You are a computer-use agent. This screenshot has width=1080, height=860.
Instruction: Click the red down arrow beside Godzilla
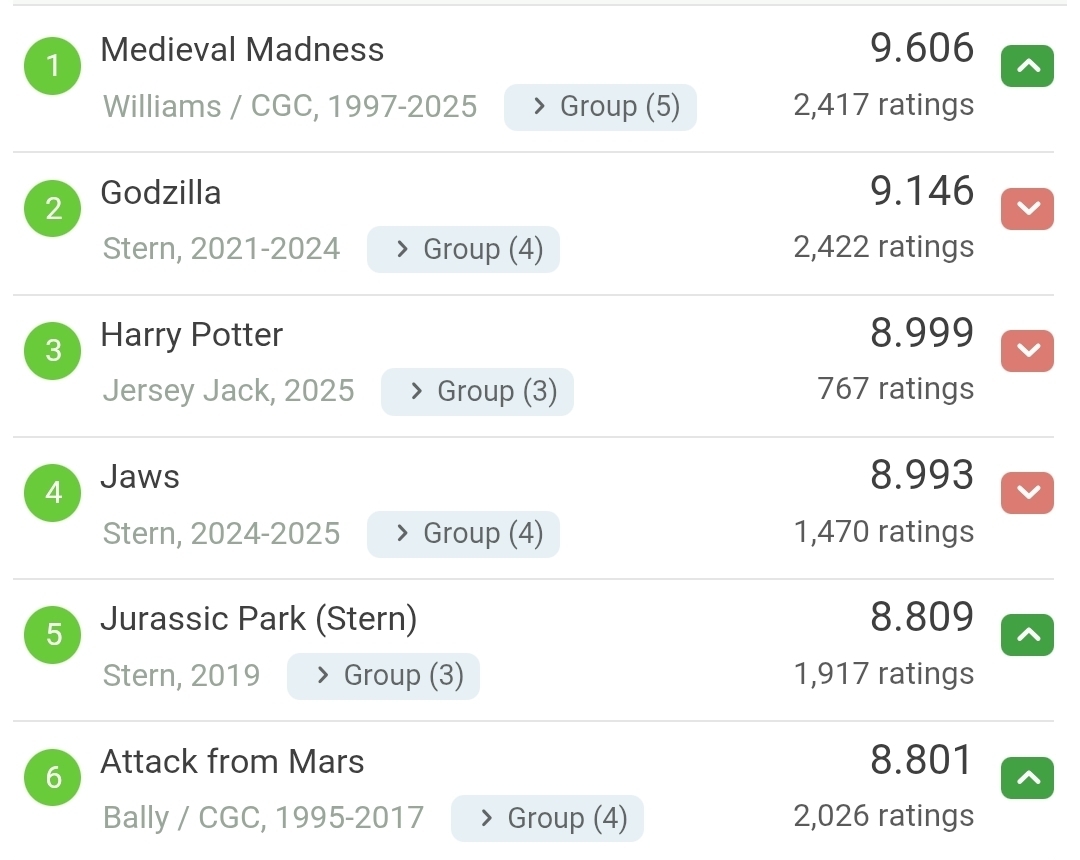point(1027,209)
